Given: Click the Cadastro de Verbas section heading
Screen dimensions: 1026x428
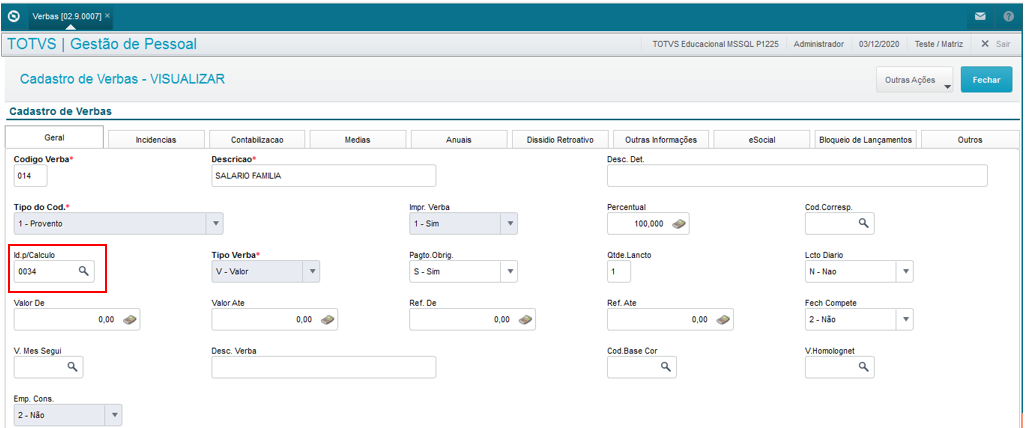Looking at the screenshot, I should click(60, 111).
